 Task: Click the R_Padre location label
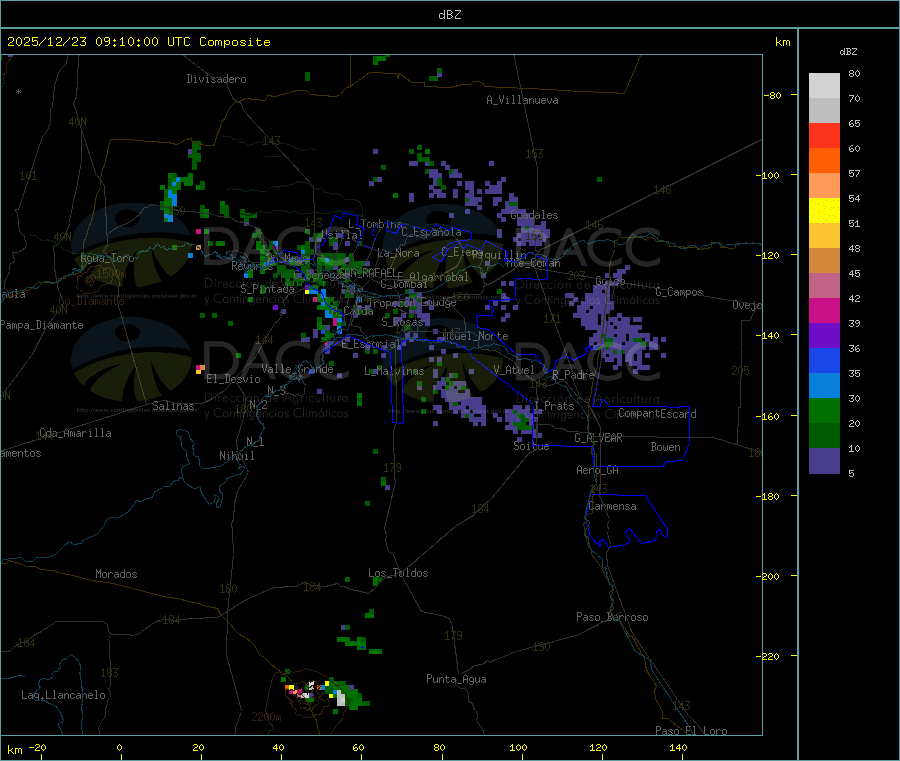573,375
